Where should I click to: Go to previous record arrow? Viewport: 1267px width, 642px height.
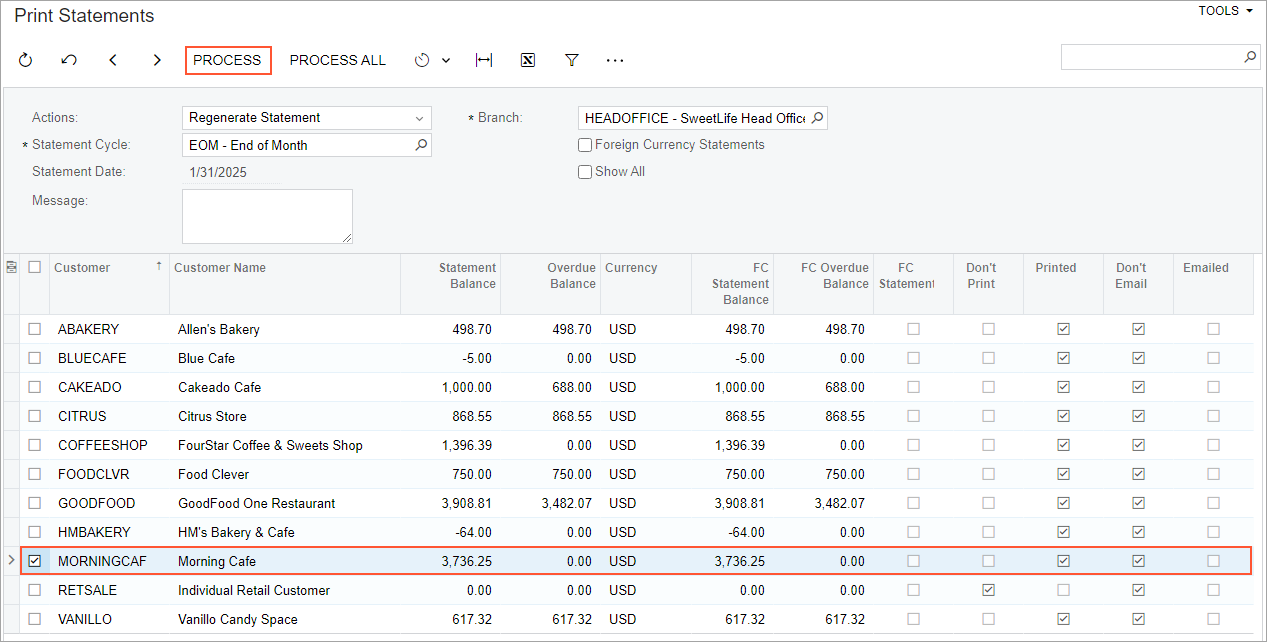click(x=113, y=60)
